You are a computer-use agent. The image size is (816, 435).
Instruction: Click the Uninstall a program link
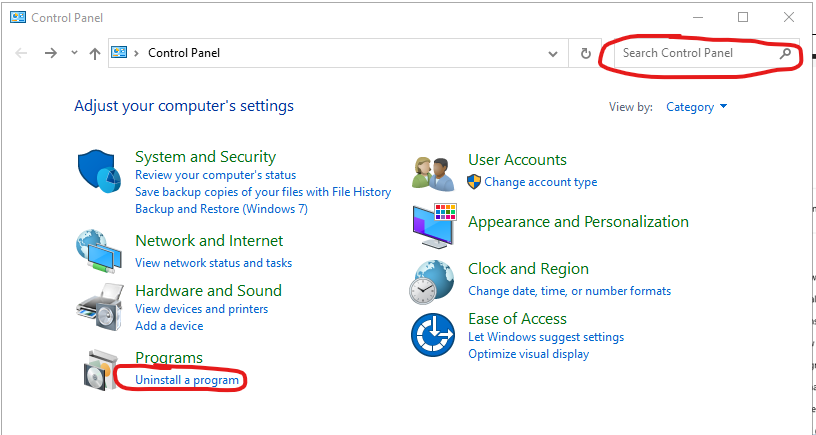click(187, 380)
